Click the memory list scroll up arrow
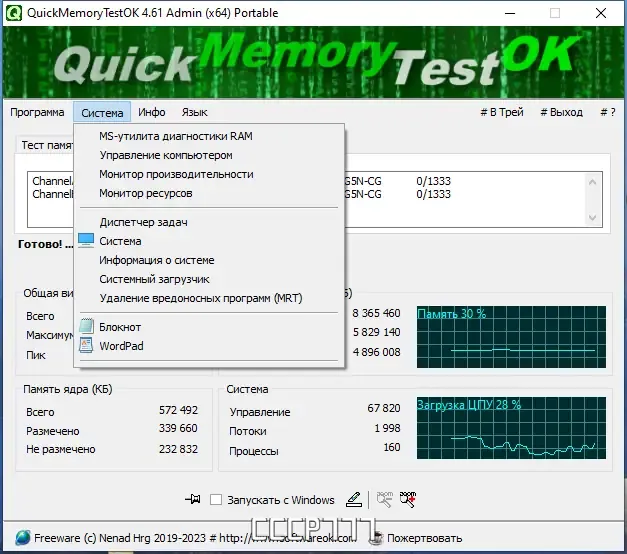Viewport: 627px width, 554px height. click(593, 182)
